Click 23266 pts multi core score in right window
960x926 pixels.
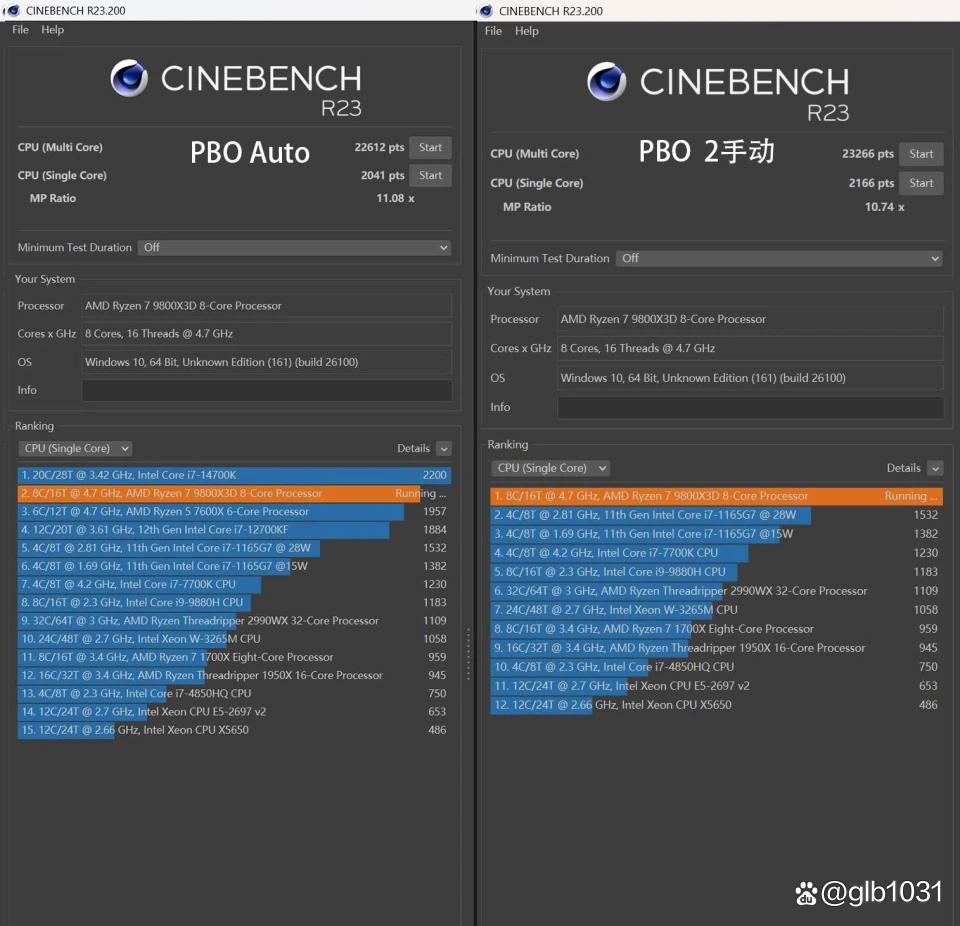(868, 154)
